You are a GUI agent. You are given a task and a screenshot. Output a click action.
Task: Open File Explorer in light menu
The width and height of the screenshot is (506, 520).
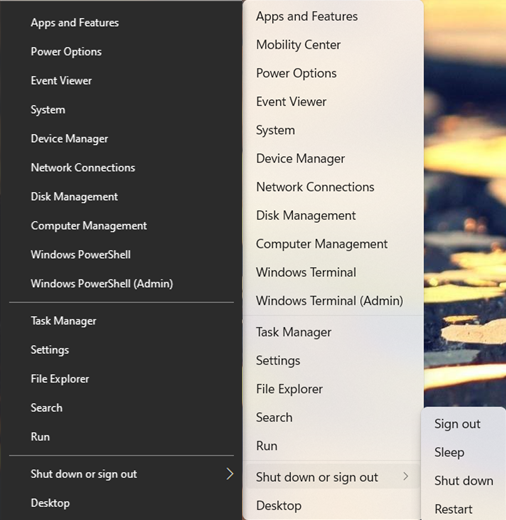click(x=289, y=389)
